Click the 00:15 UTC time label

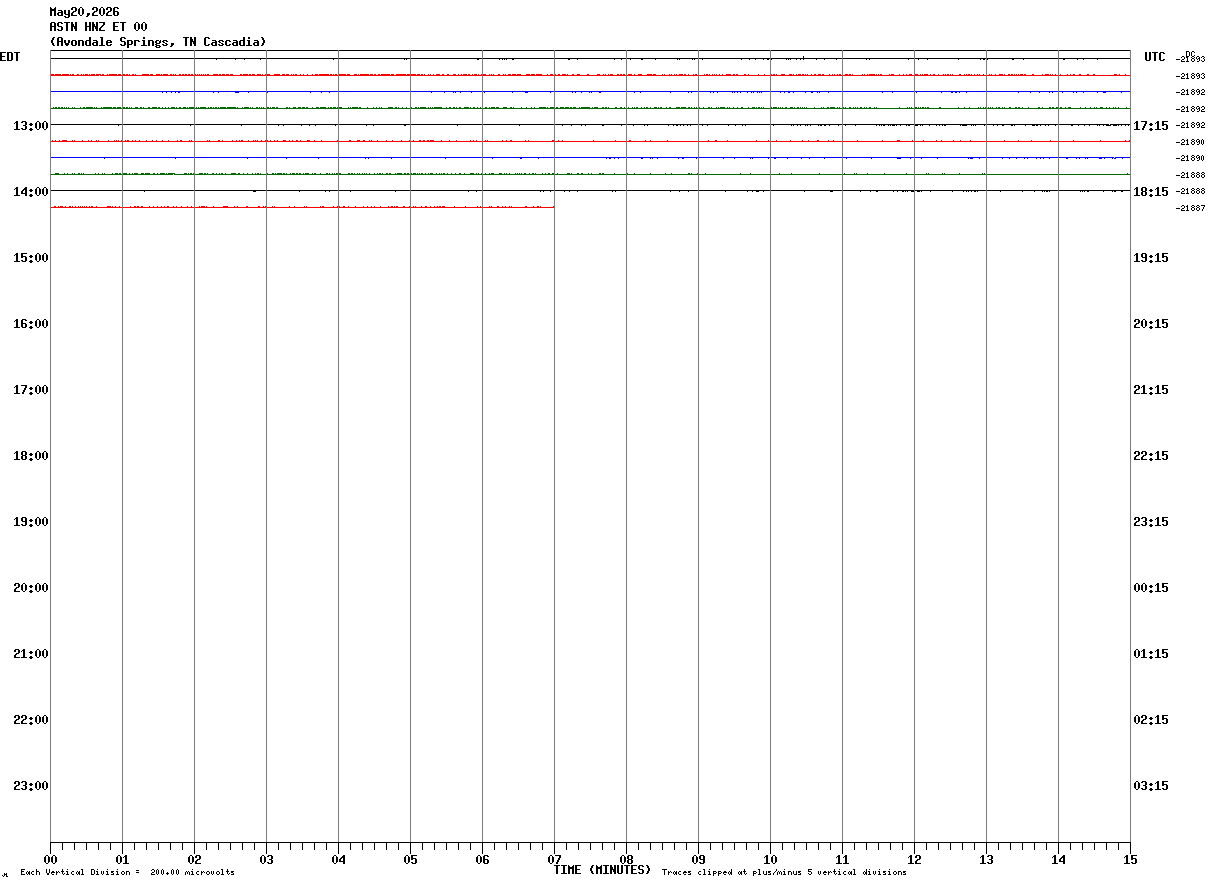tap(1151, 587)
